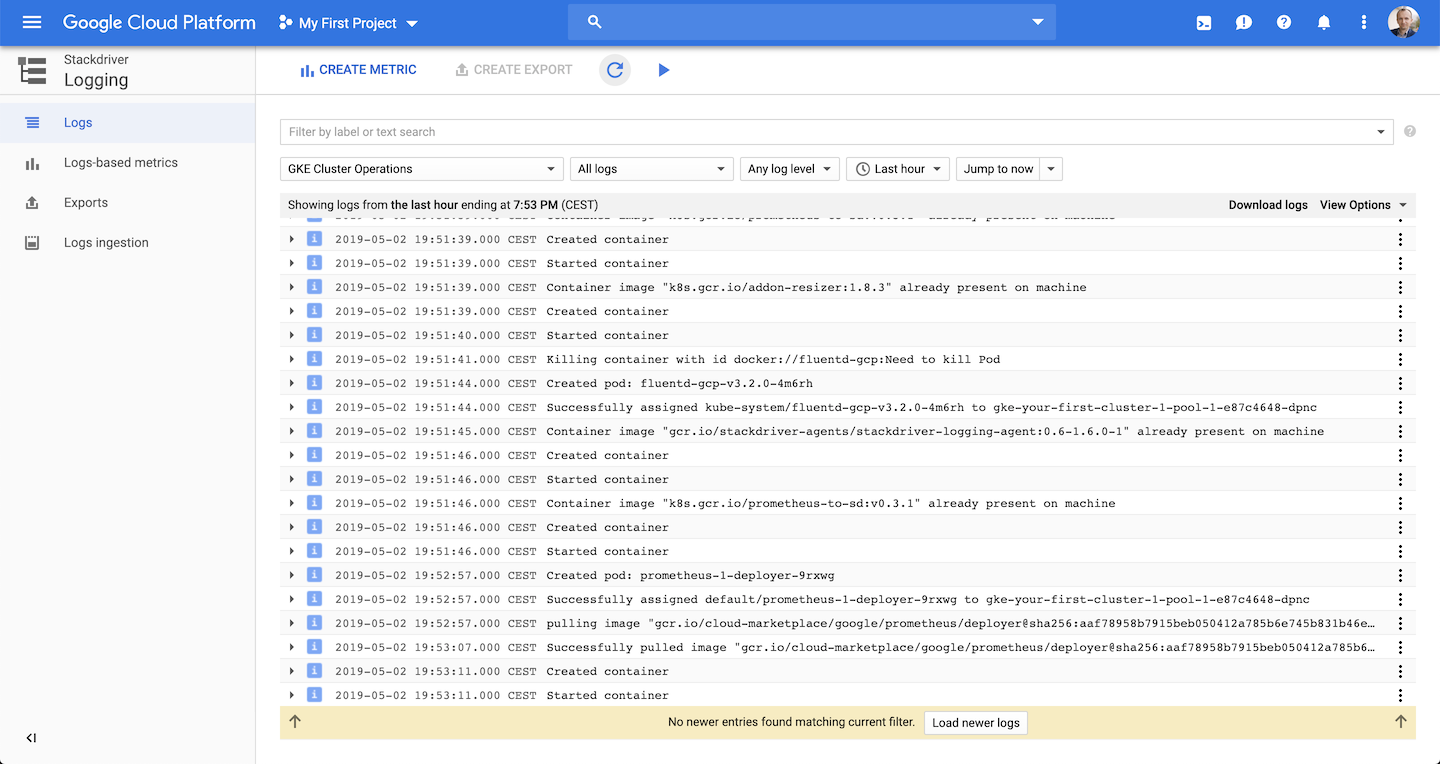Open options for stackdriver-logging-agent image row
This screenshot has width=1440, height=764.
(x=1400, y=431)
